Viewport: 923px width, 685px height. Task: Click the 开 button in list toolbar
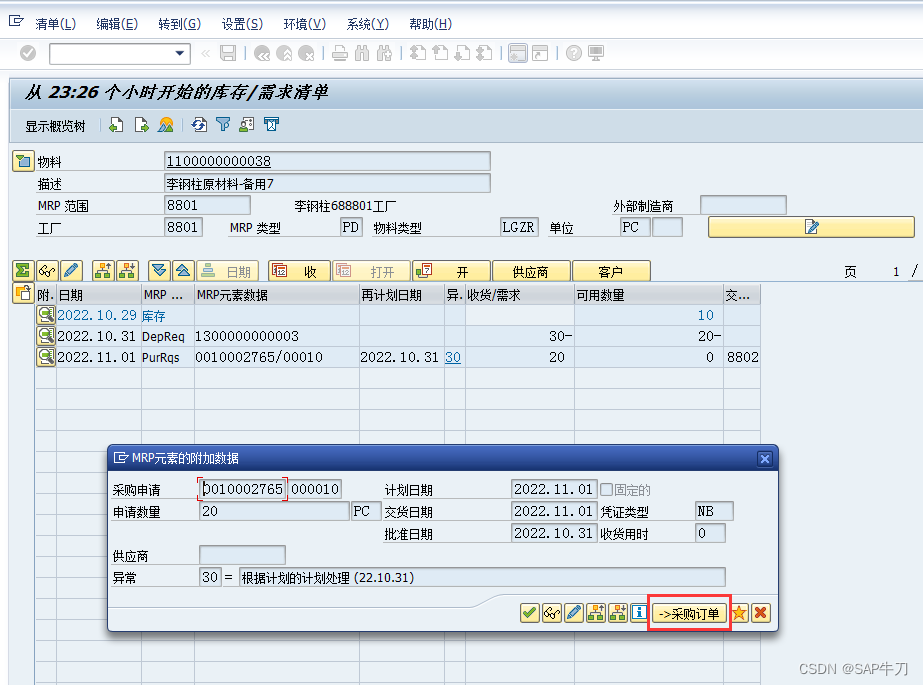[x=451, y=271]
